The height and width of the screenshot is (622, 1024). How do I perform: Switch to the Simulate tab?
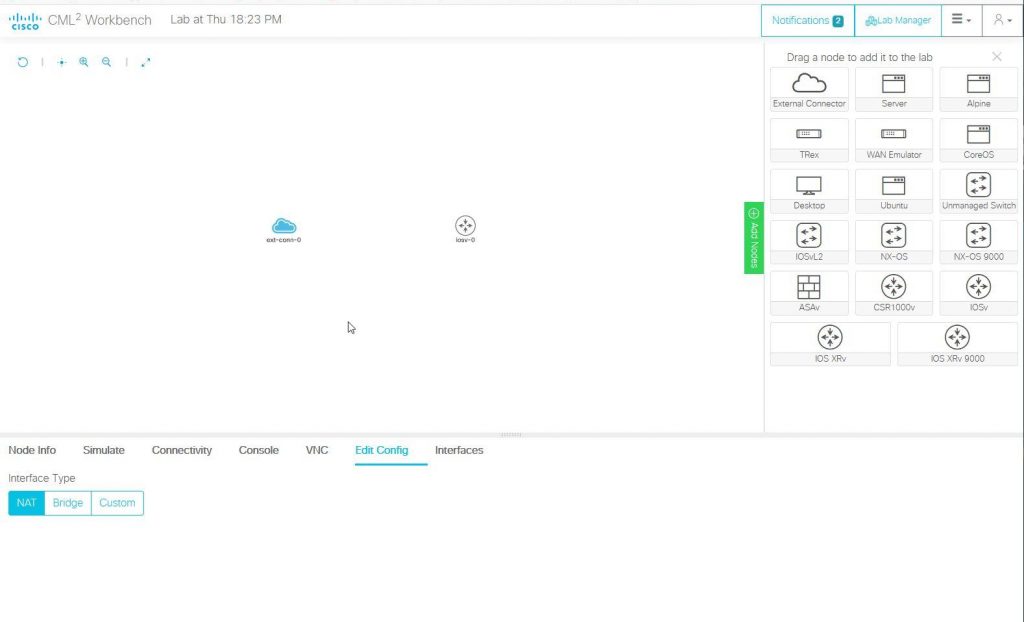click(104, 450)
